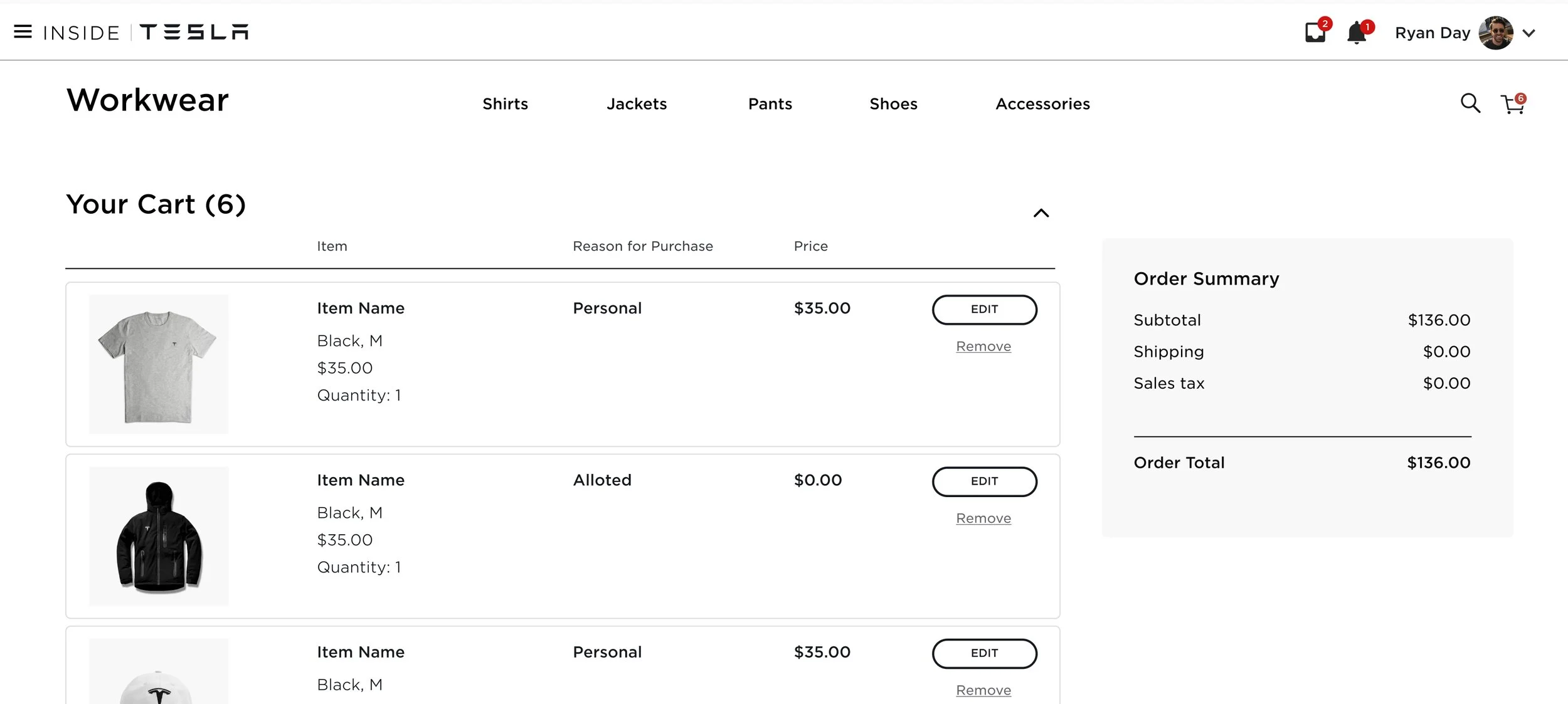Go to the Shirts category
The height and width of the screenshot is (704, 1568).
505,104
